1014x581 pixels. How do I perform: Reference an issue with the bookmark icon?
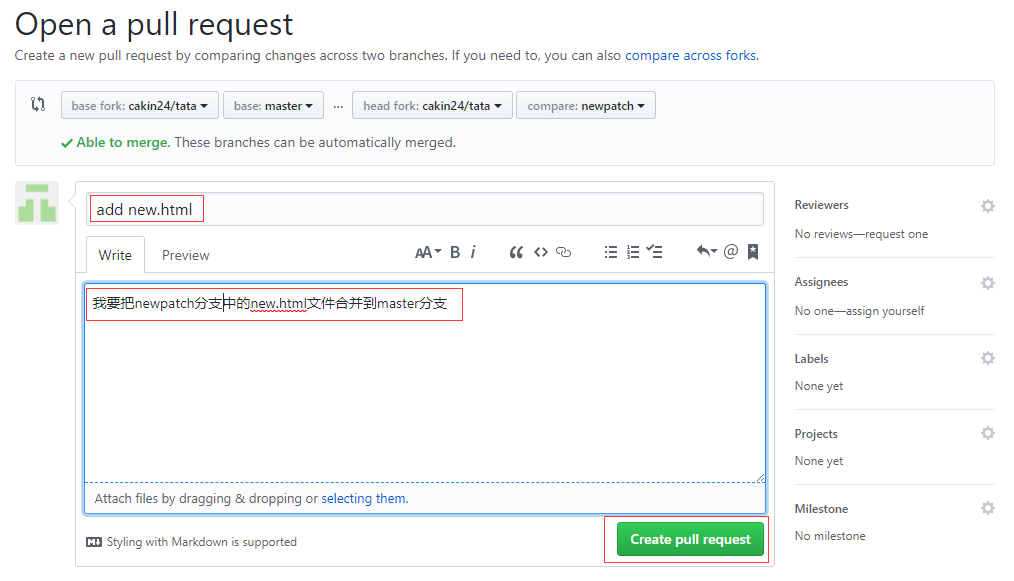pyautogui.click(x=753, y=251)
